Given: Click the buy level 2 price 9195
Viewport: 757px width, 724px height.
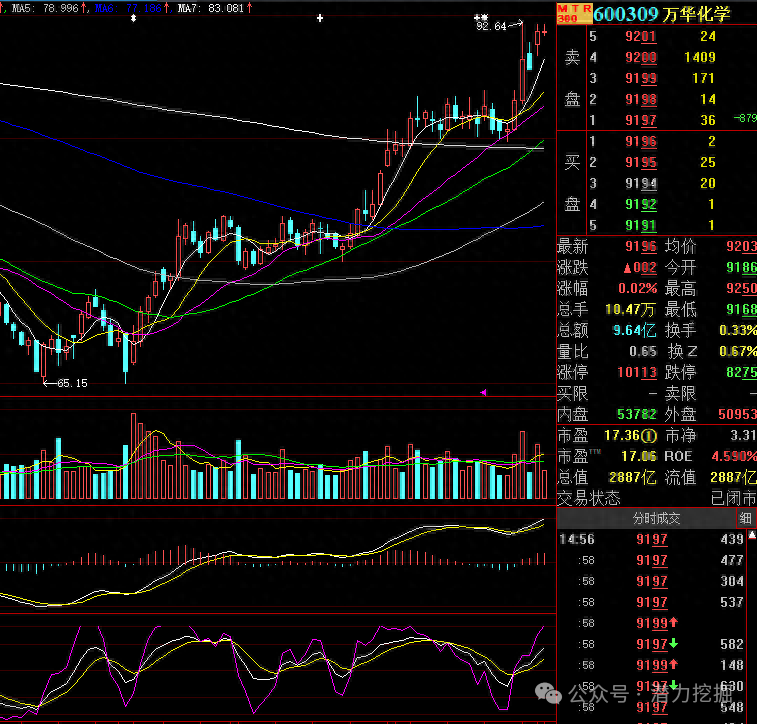Looking at the screenshot, I should tap(641, 162).
